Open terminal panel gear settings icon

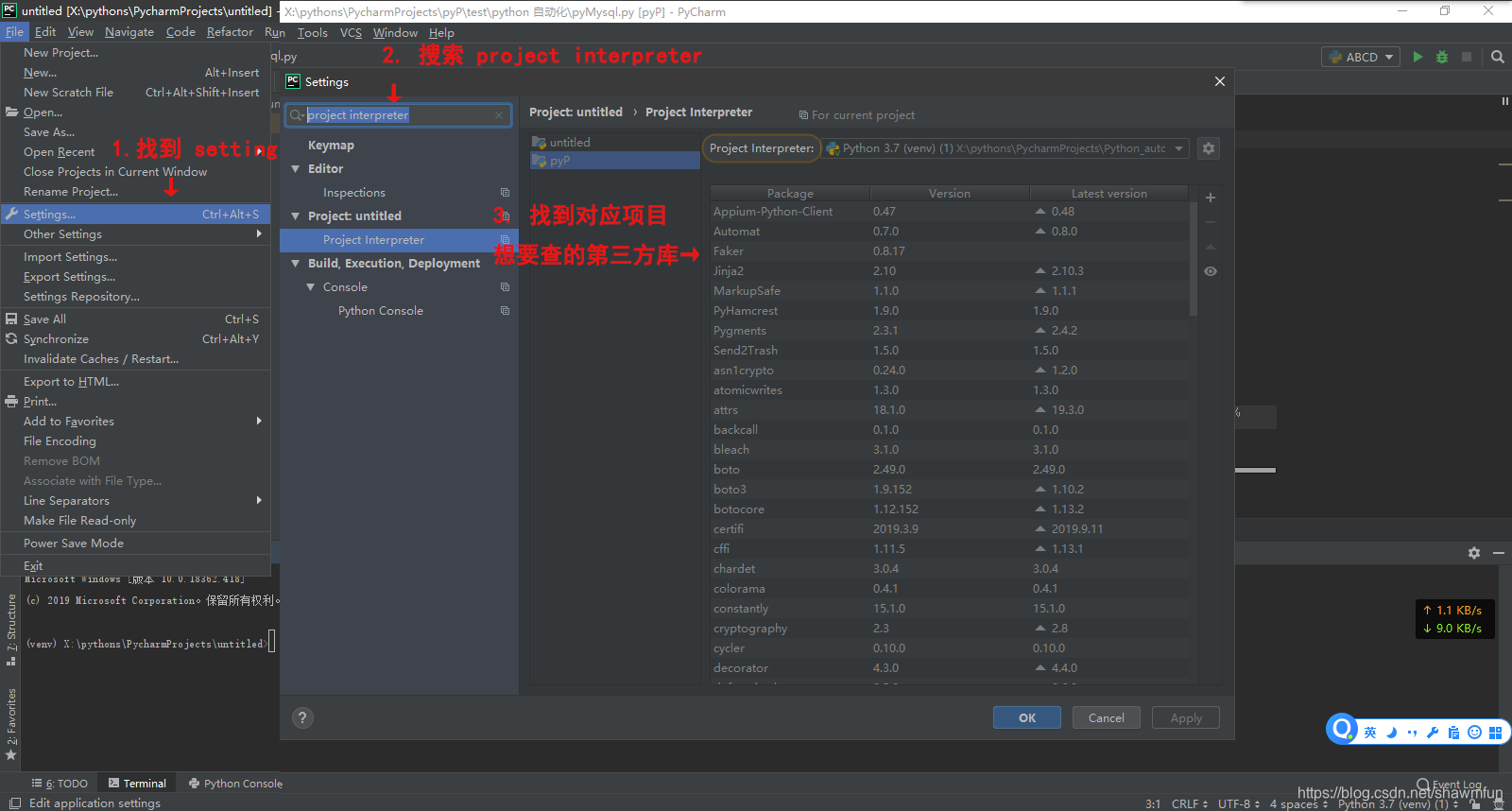pos(1474,553)
